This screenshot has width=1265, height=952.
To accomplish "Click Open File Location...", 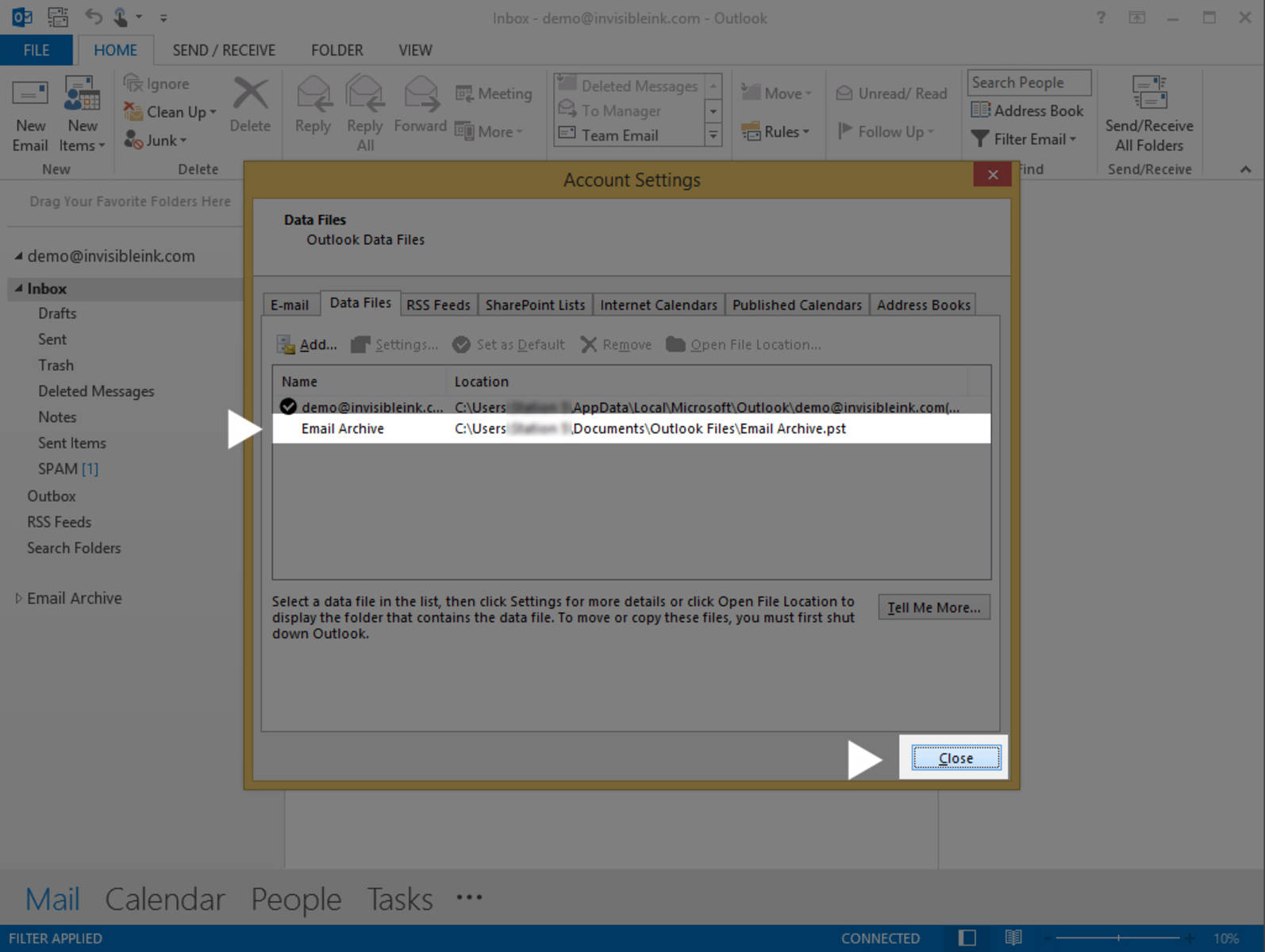I will (744, 344).
